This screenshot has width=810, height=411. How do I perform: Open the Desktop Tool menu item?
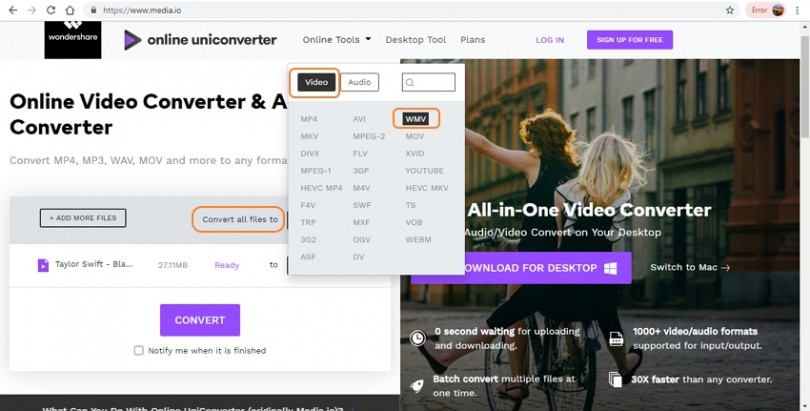coord(415,39)
